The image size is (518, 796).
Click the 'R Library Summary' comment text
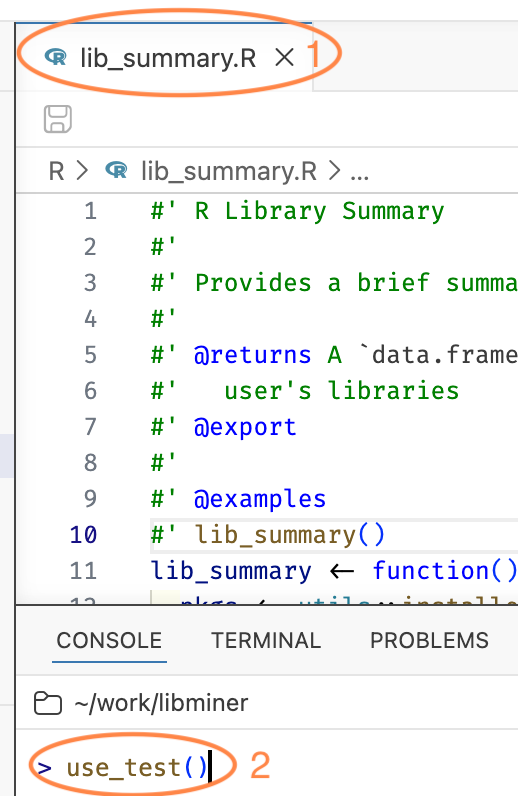click(320, 212)
